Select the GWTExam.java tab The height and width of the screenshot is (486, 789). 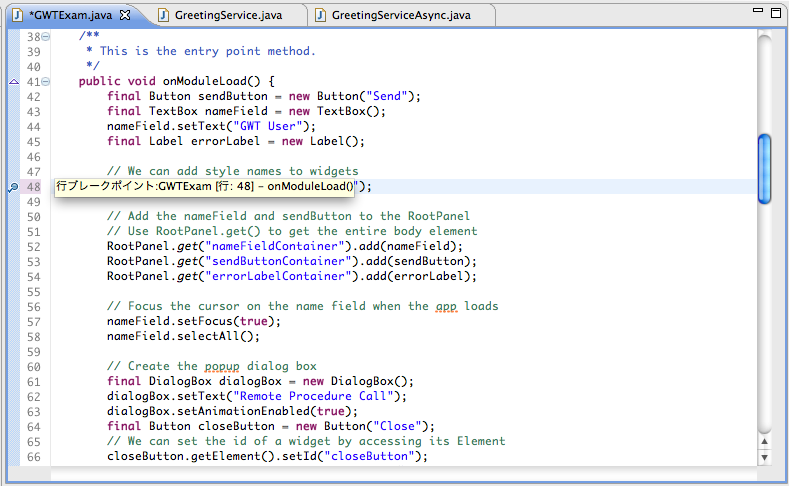70,15
